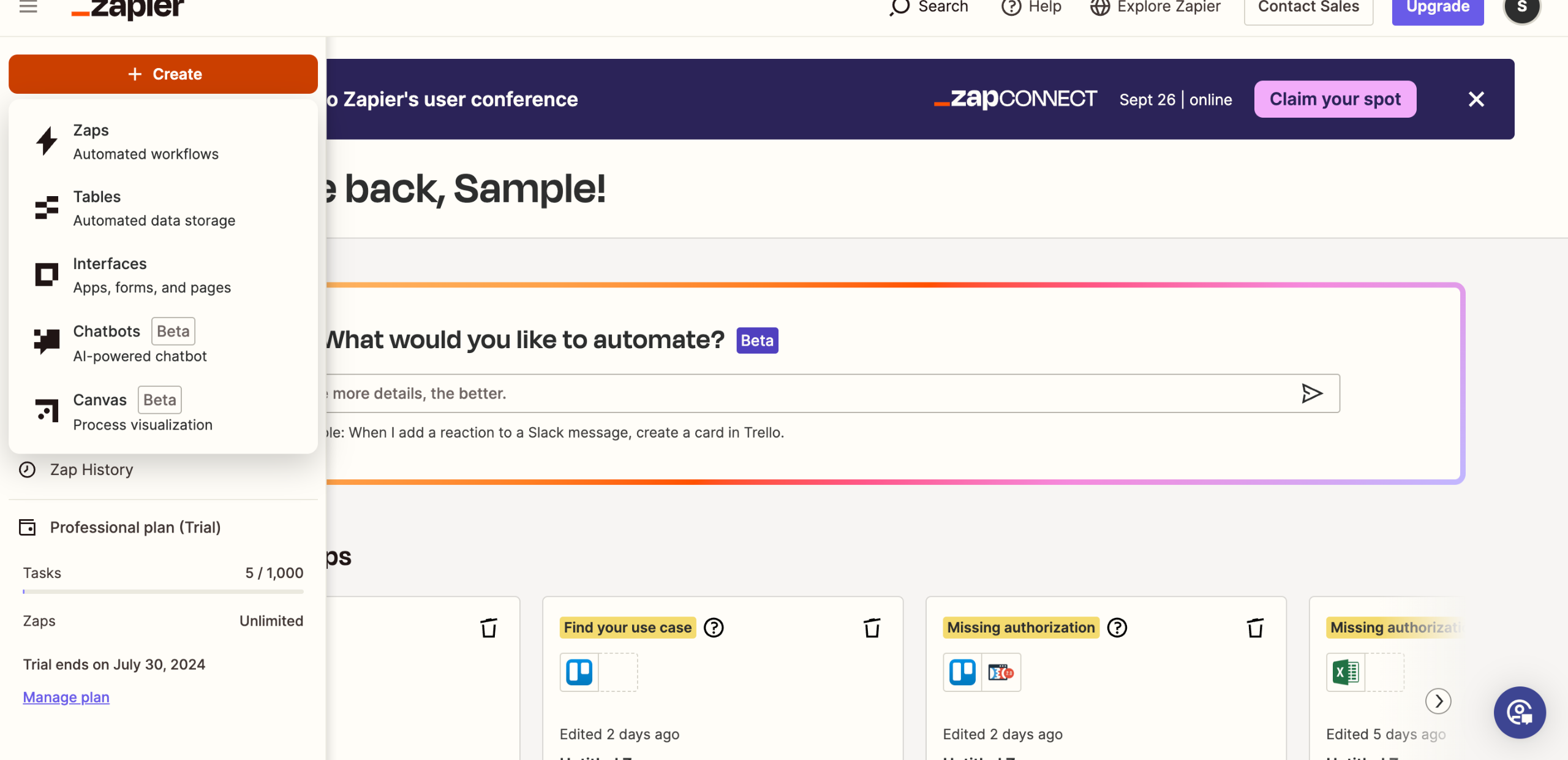Open the support chat bubble

click(1520, 712)
